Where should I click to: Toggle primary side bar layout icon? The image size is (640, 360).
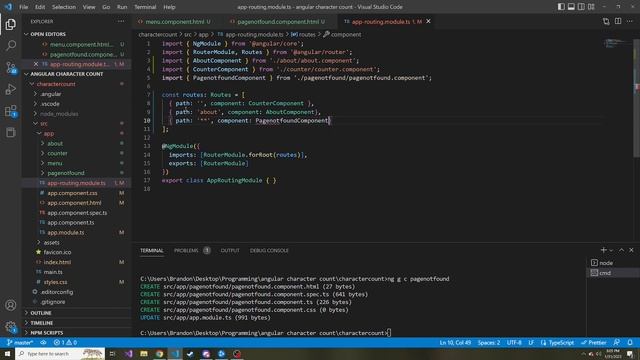(561, 7)
